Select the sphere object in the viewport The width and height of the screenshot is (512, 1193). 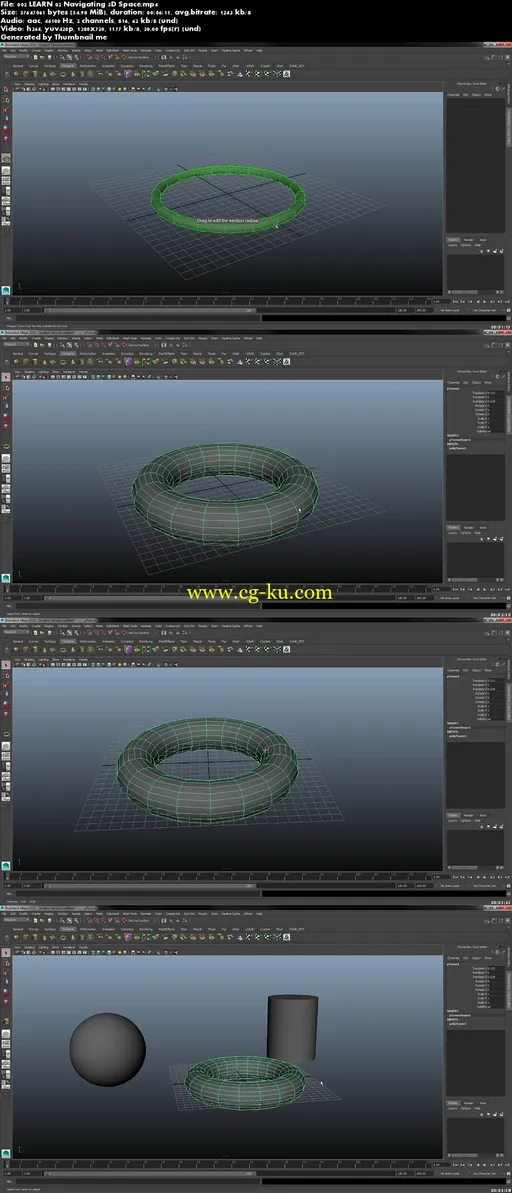[107, 1048]
